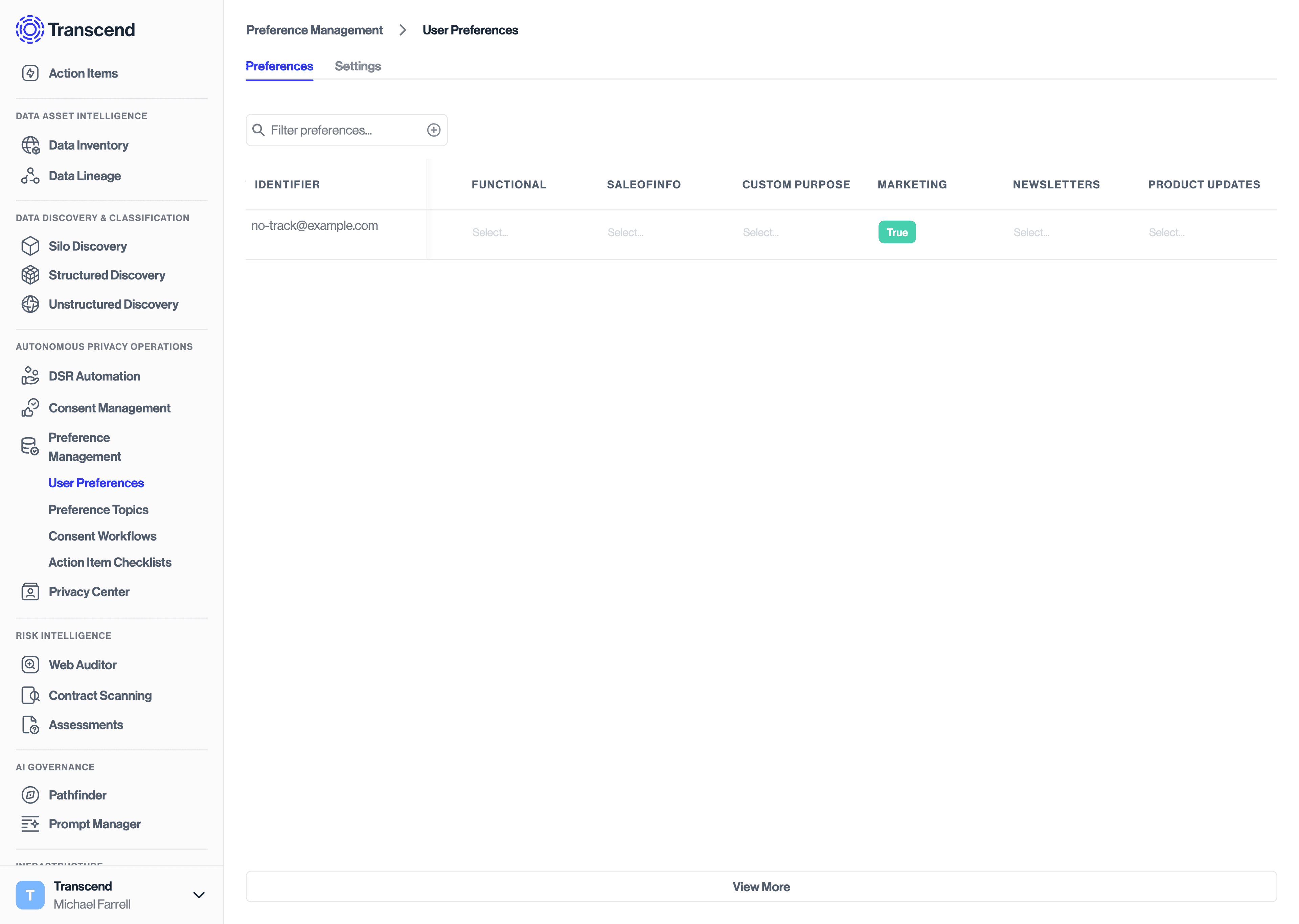Screen dimensions: 1299x924
Task: Click Preference Management in the breadcrumb
Action: (315, 29)
